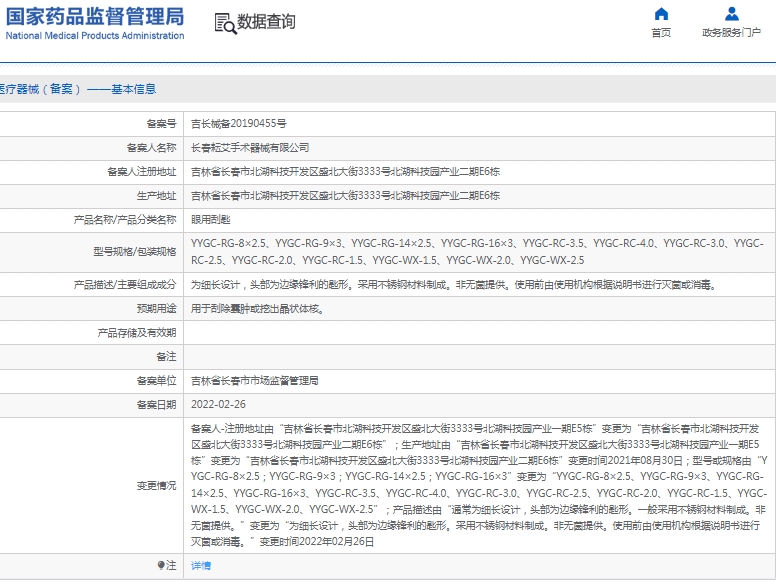Click the 备案人名称 row label

click(x=151, y=147)
